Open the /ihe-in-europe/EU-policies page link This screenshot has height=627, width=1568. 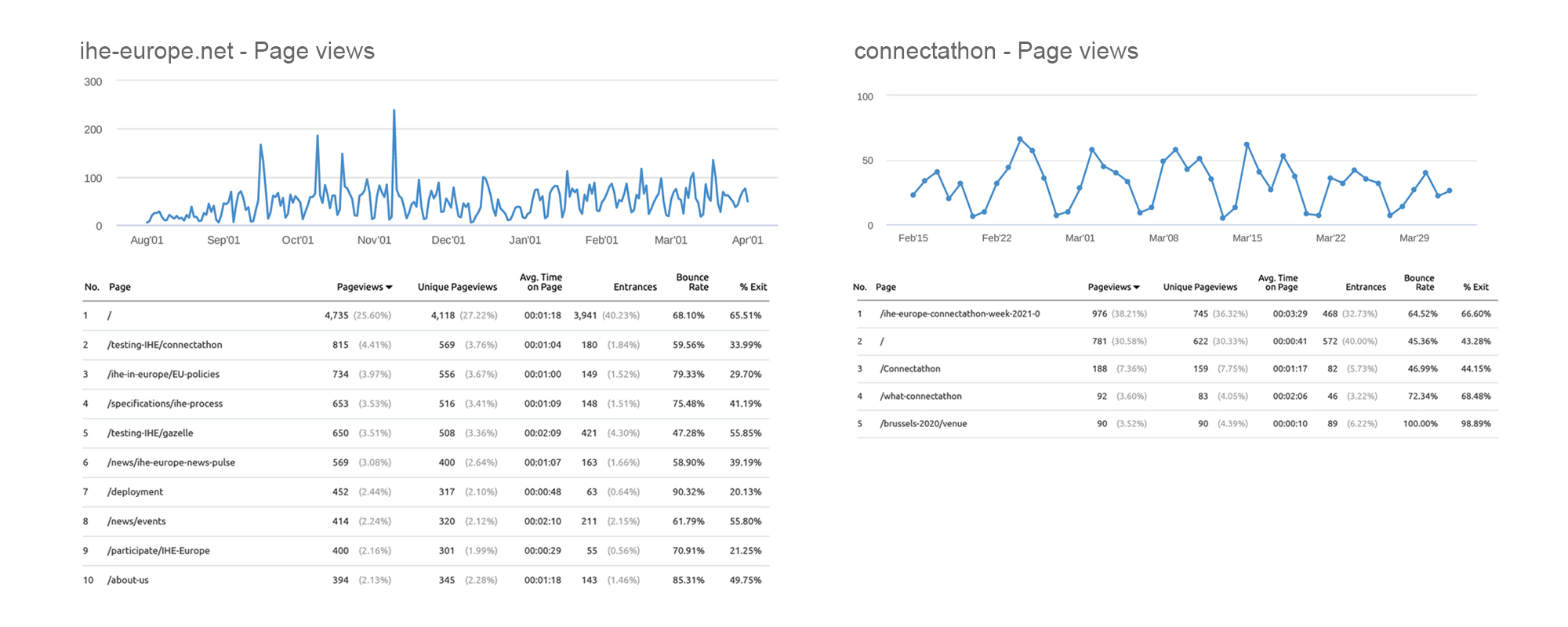click(163, 375)
